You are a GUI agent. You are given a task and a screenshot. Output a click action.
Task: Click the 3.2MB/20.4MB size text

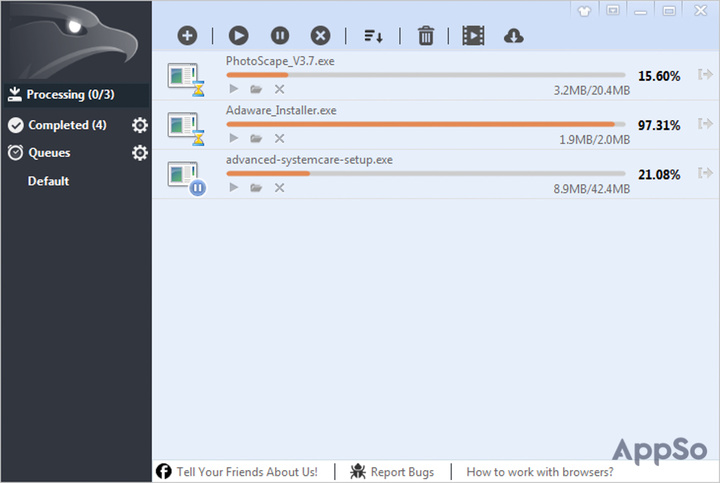click(x=591, y=90)
